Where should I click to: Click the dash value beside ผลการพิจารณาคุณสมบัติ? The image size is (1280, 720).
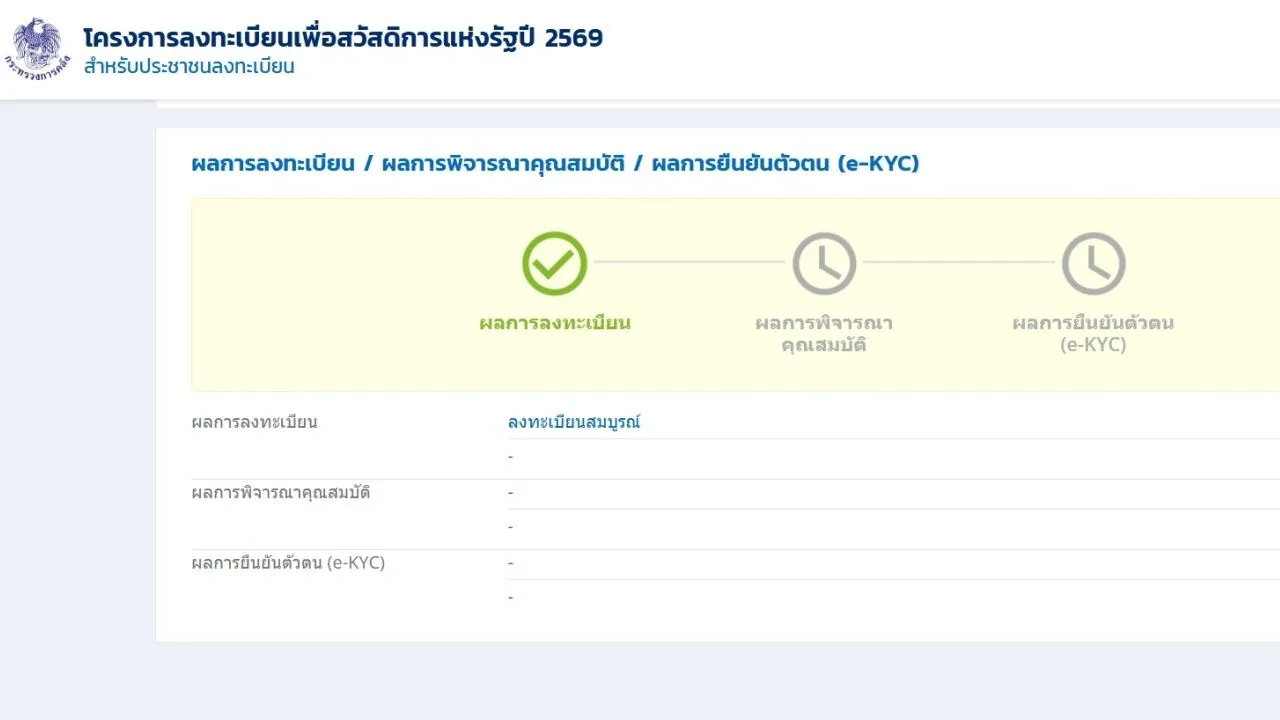[511, 493]
